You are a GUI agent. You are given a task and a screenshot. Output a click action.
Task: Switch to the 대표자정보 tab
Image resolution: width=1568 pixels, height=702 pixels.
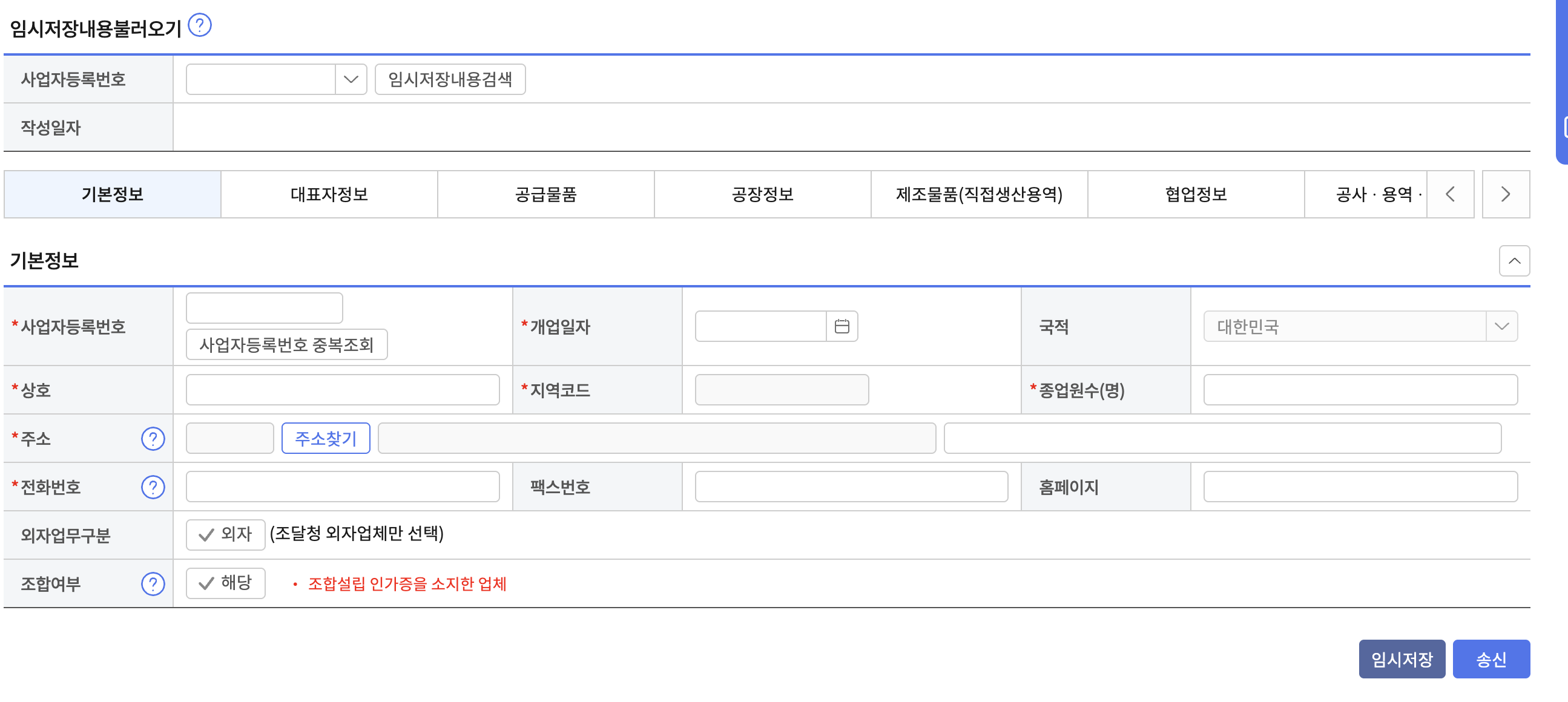[329, 194]
